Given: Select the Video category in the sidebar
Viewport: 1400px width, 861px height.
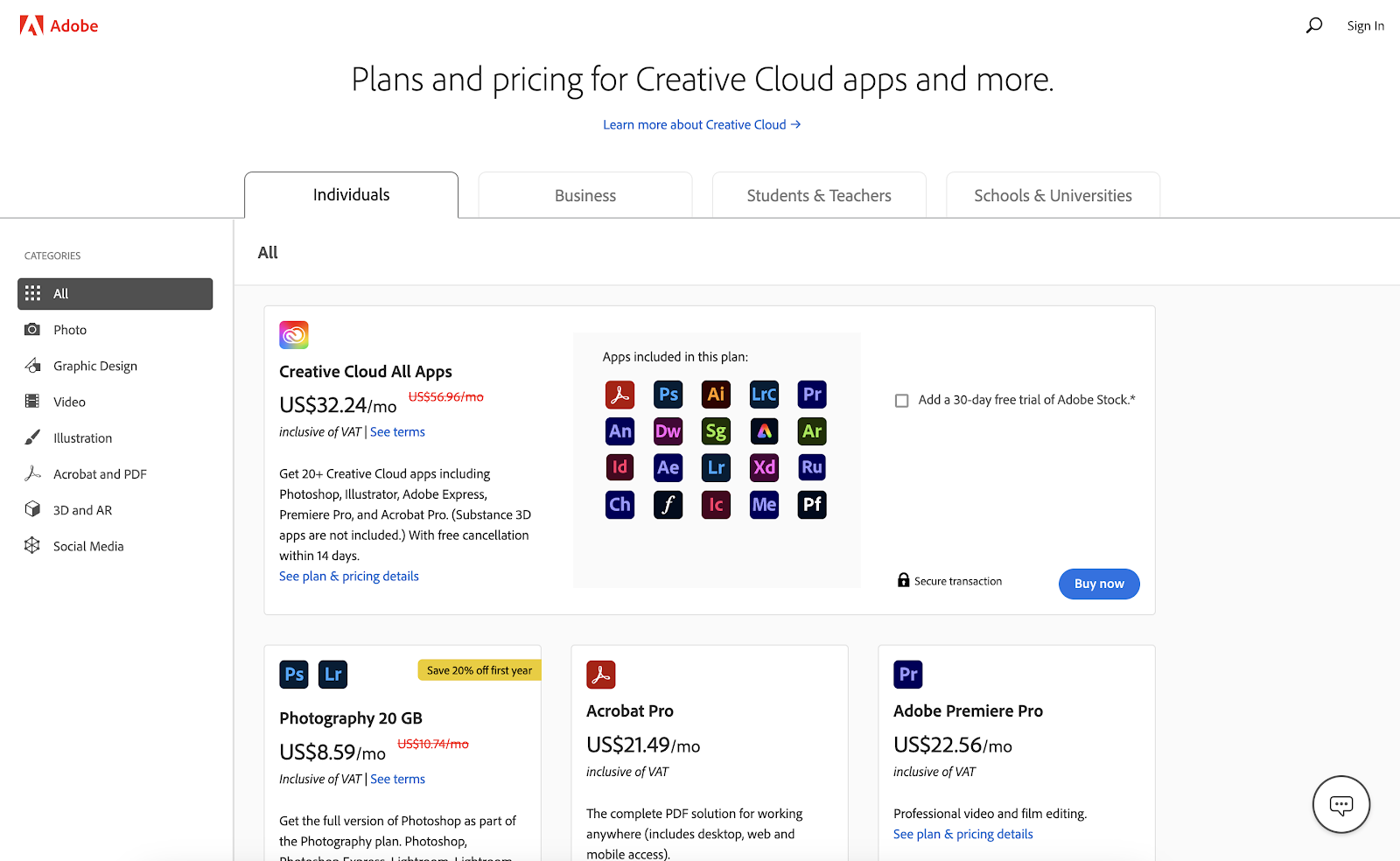Looking at the screenshot, I should pos(67,402).
